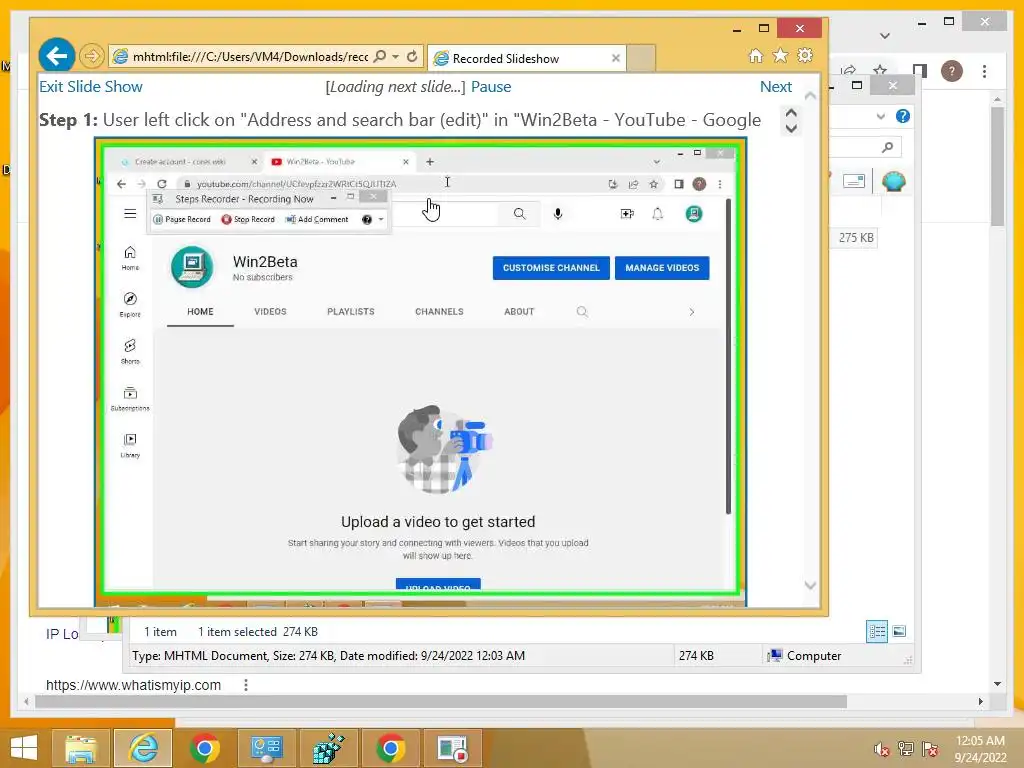Close the Recorded Slideshow tab
Screen dimensions: 1024x768
point(615,58)
